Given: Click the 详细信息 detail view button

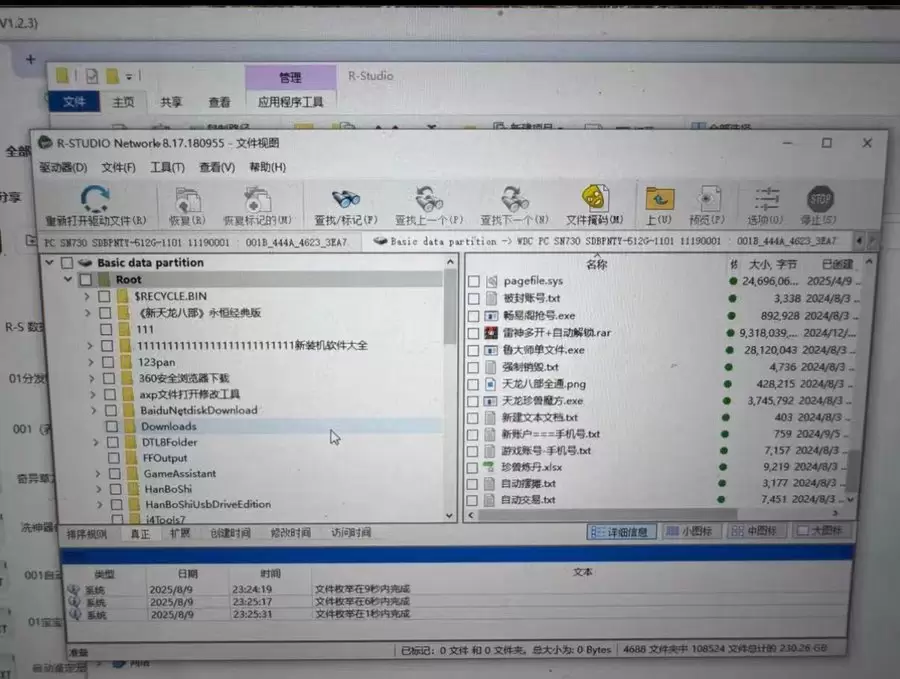Looking at the screenshot, I should tap(621, 532).
